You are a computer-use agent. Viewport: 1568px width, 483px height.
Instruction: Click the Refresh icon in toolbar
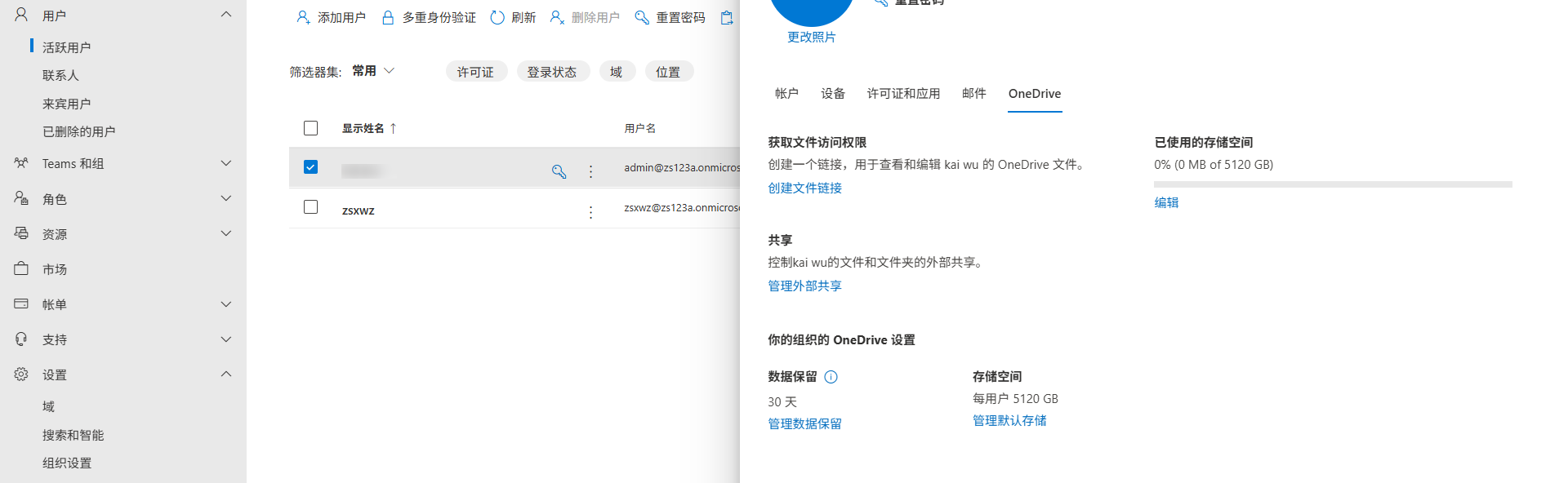click(x=497, y=17)
